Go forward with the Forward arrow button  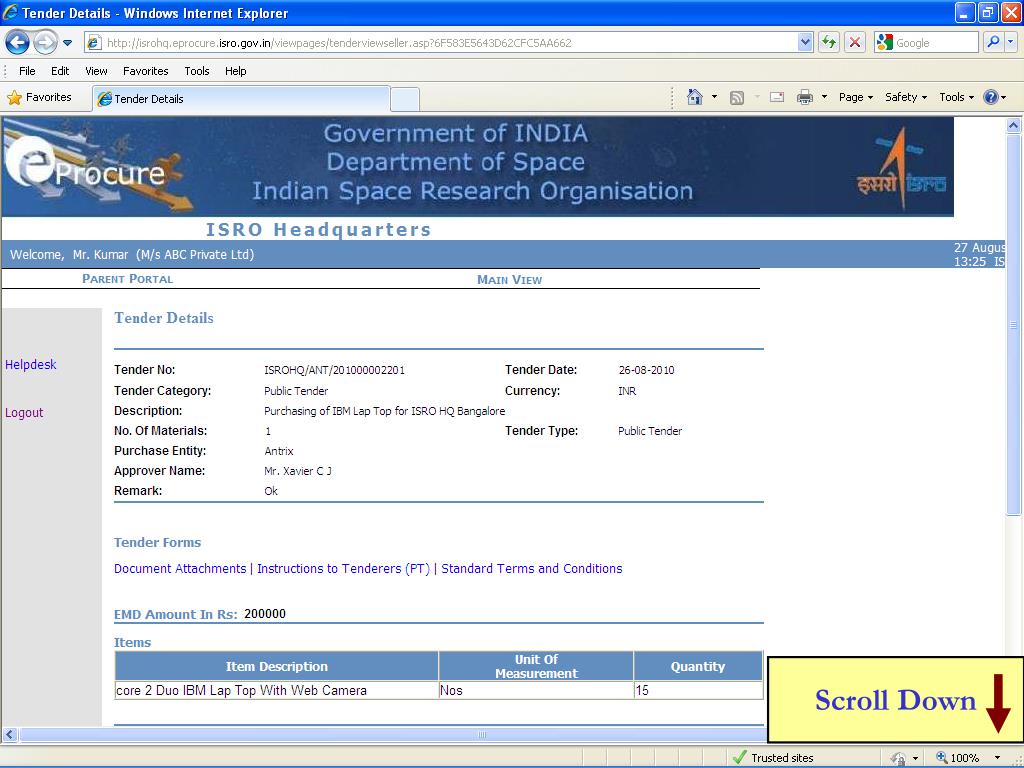click(x=44, y=43)
